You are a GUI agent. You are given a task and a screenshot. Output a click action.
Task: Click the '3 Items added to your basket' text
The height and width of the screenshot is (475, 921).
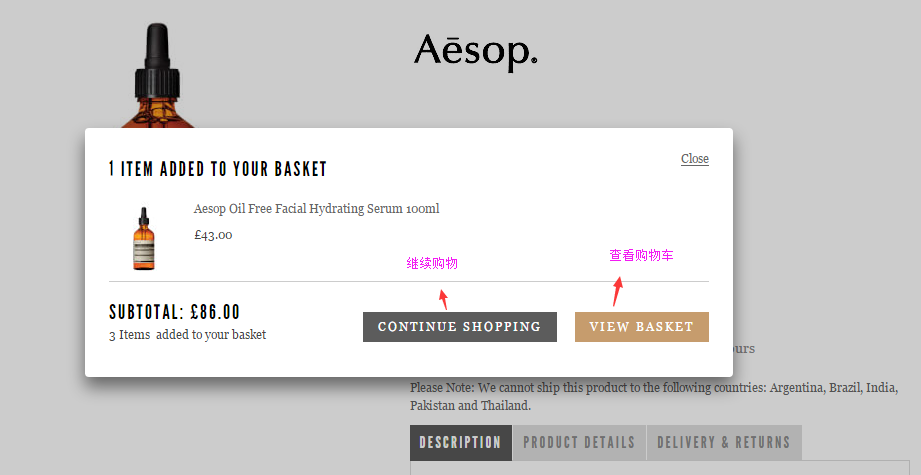pyautogui.click(x=187, y=335)
